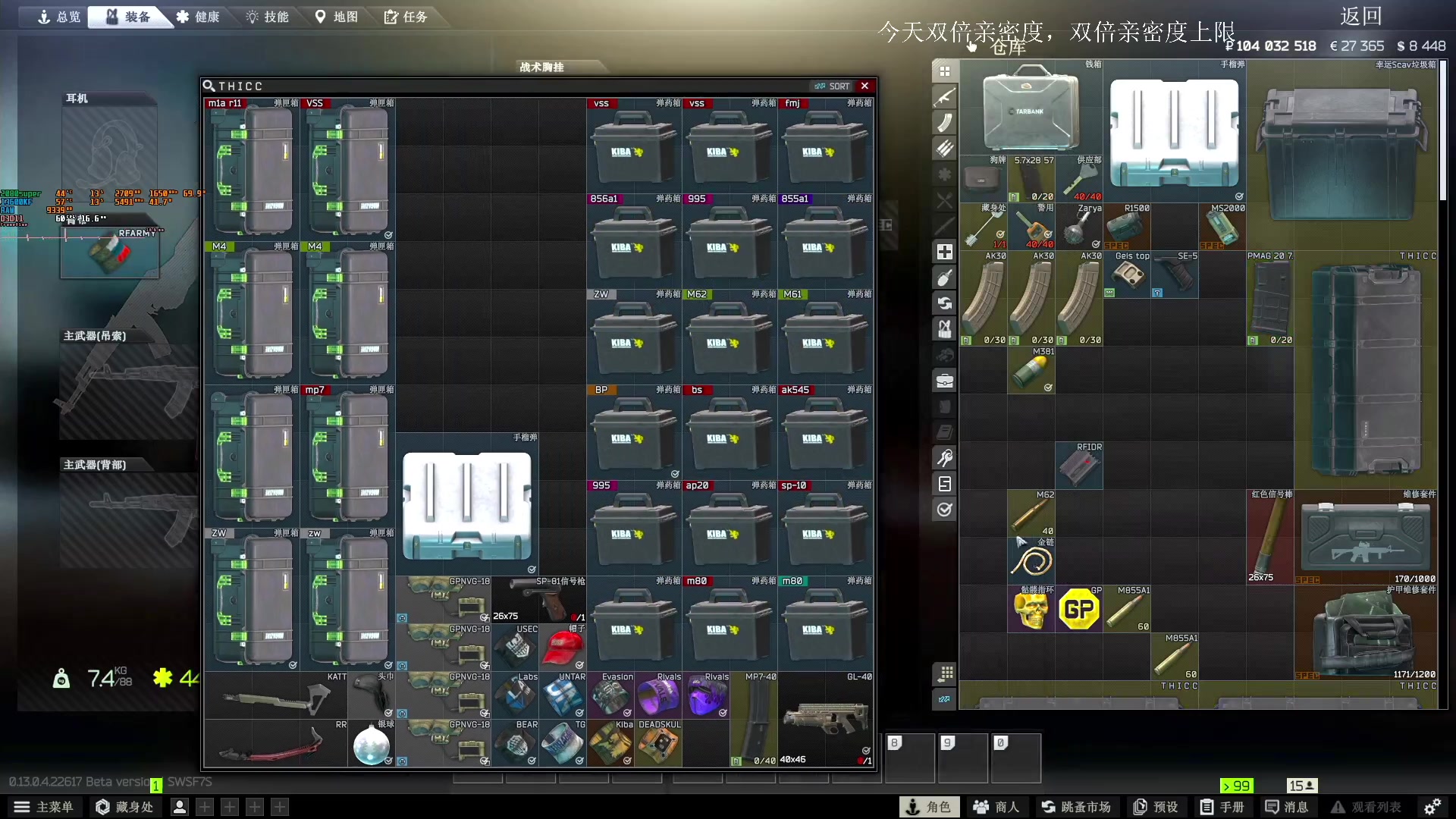Select the GP coin in stash
Screen dimensions: 1456x819
pyautogui.click(x=1078, y=608)
